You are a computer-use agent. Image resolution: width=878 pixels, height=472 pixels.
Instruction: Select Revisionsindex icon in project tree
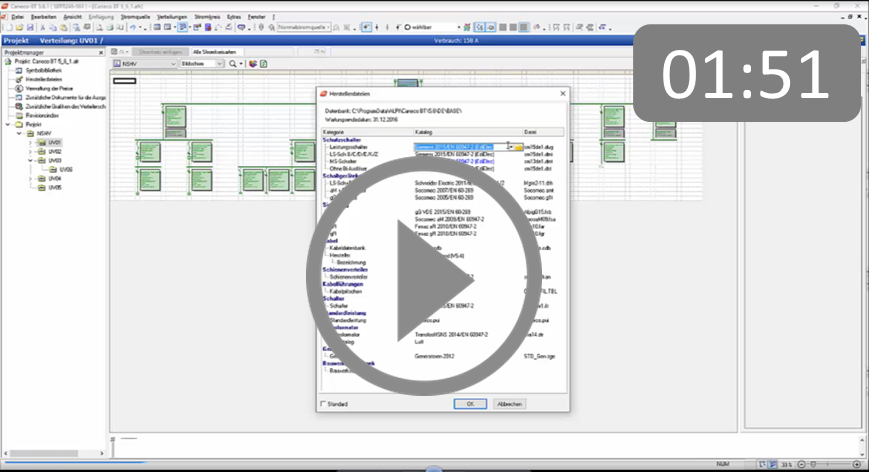pyautogui.click(x=19, y=115)
